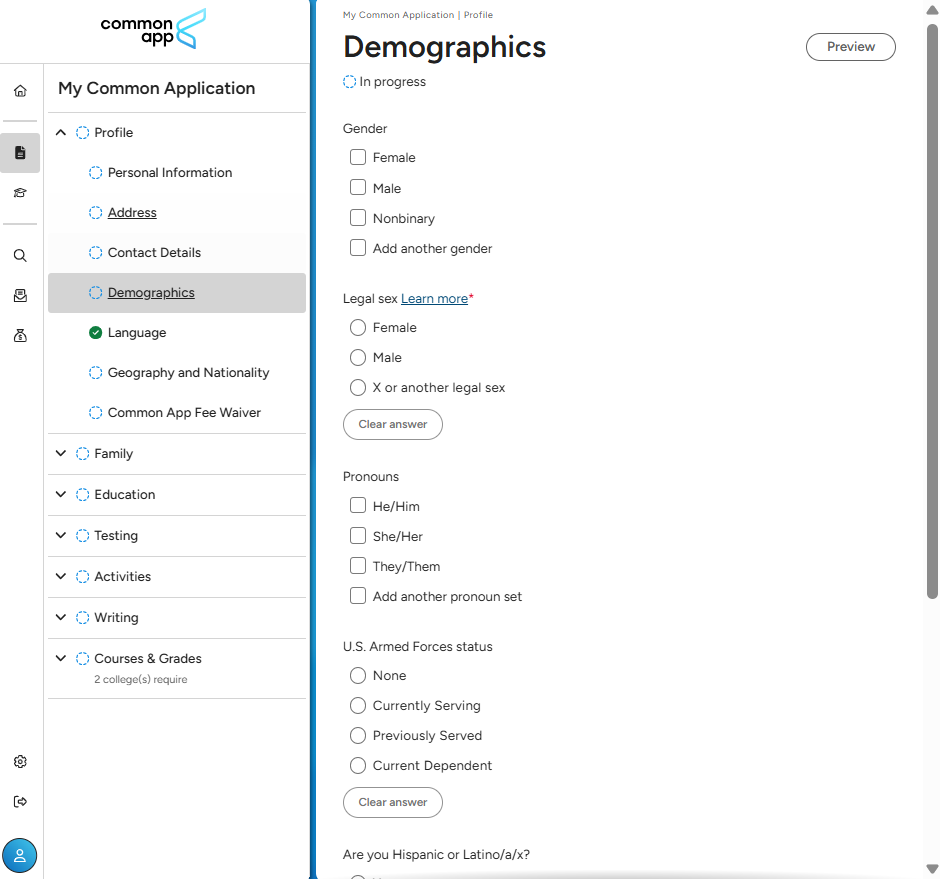Check the Nonbinary gender checkbox
This screenshot has height=879, width=940.
point(358,218)
